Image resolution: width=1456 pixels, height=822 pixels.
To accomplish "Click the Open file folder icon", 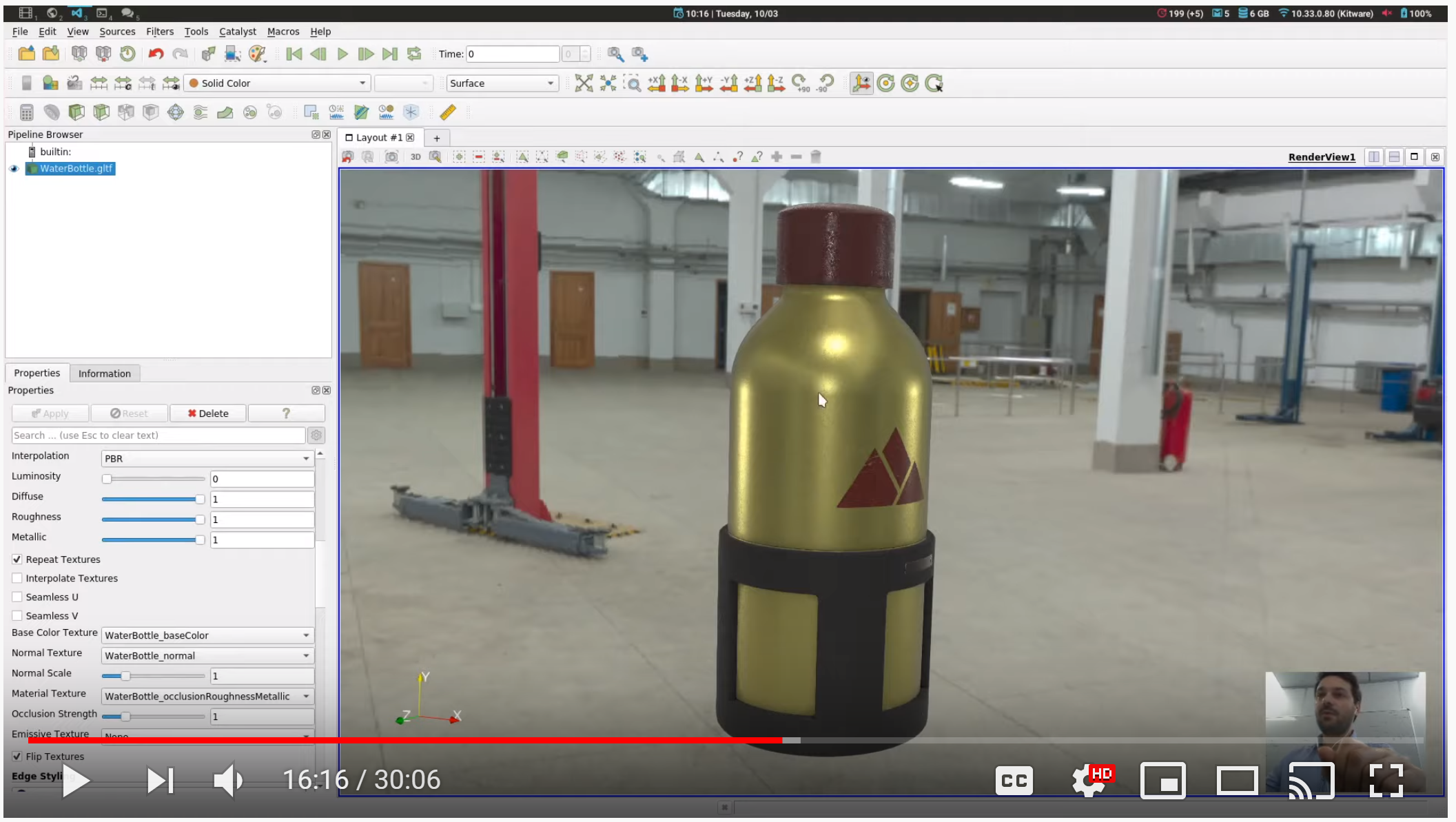I will 27,54.
